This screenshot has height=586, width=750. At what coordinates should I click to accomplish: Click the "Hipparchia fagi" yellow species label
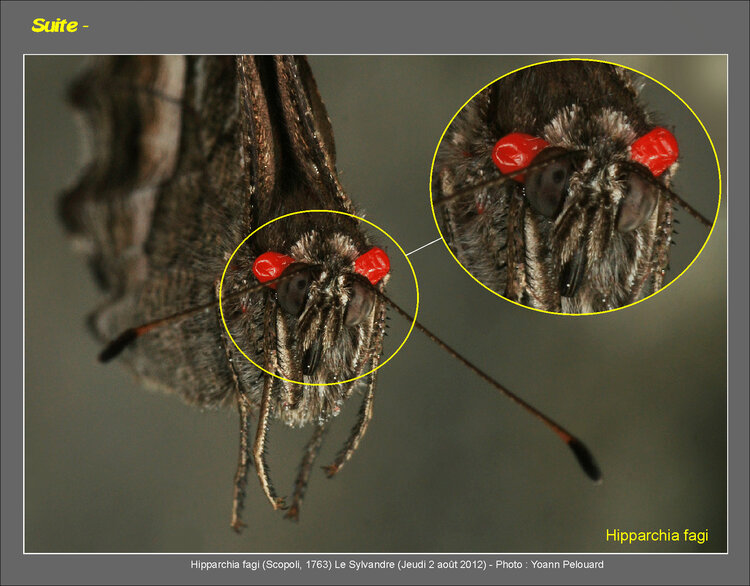[x=656, y=535]
